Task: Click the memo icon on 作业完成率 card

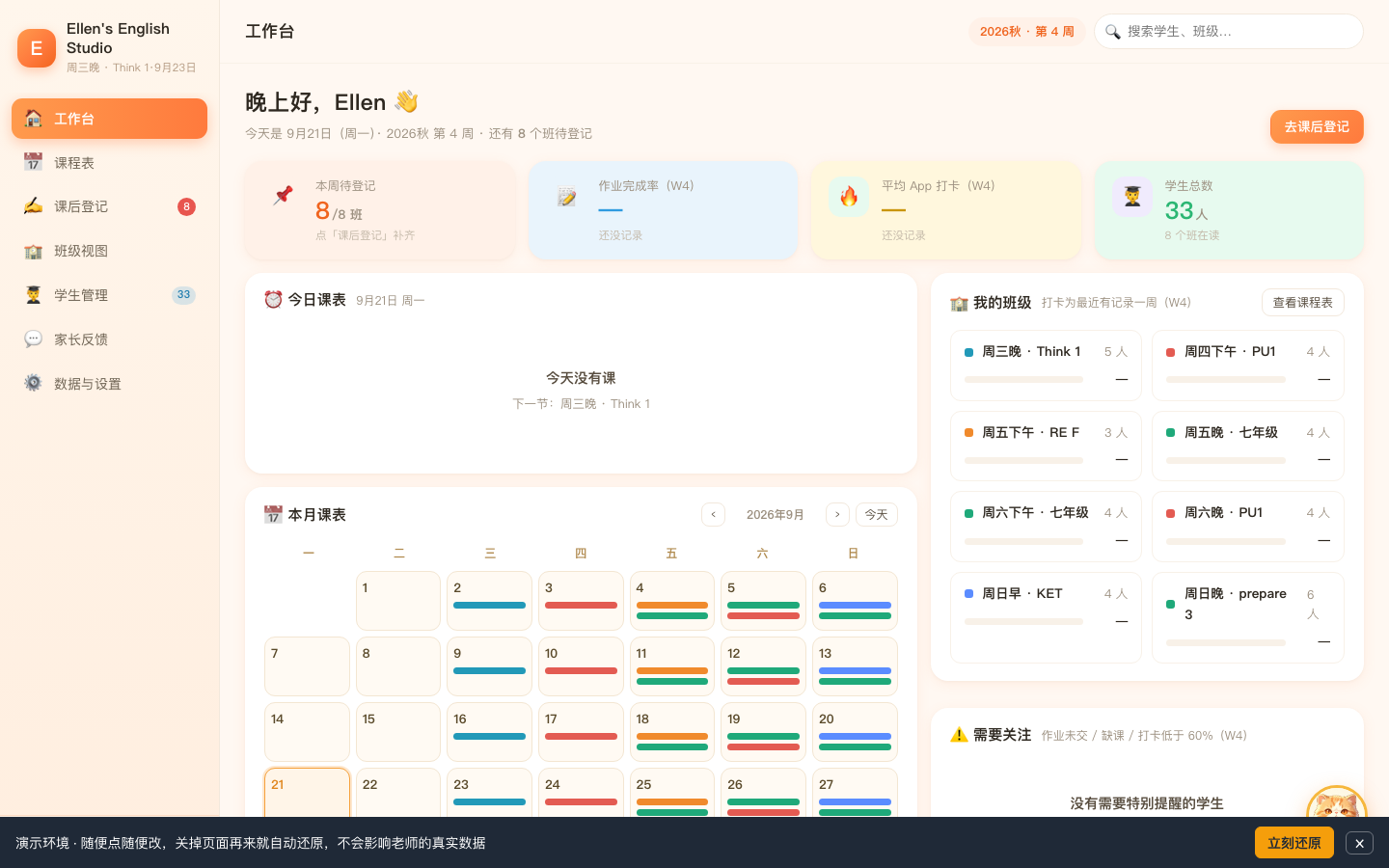Action: click(x=566, y=197)
